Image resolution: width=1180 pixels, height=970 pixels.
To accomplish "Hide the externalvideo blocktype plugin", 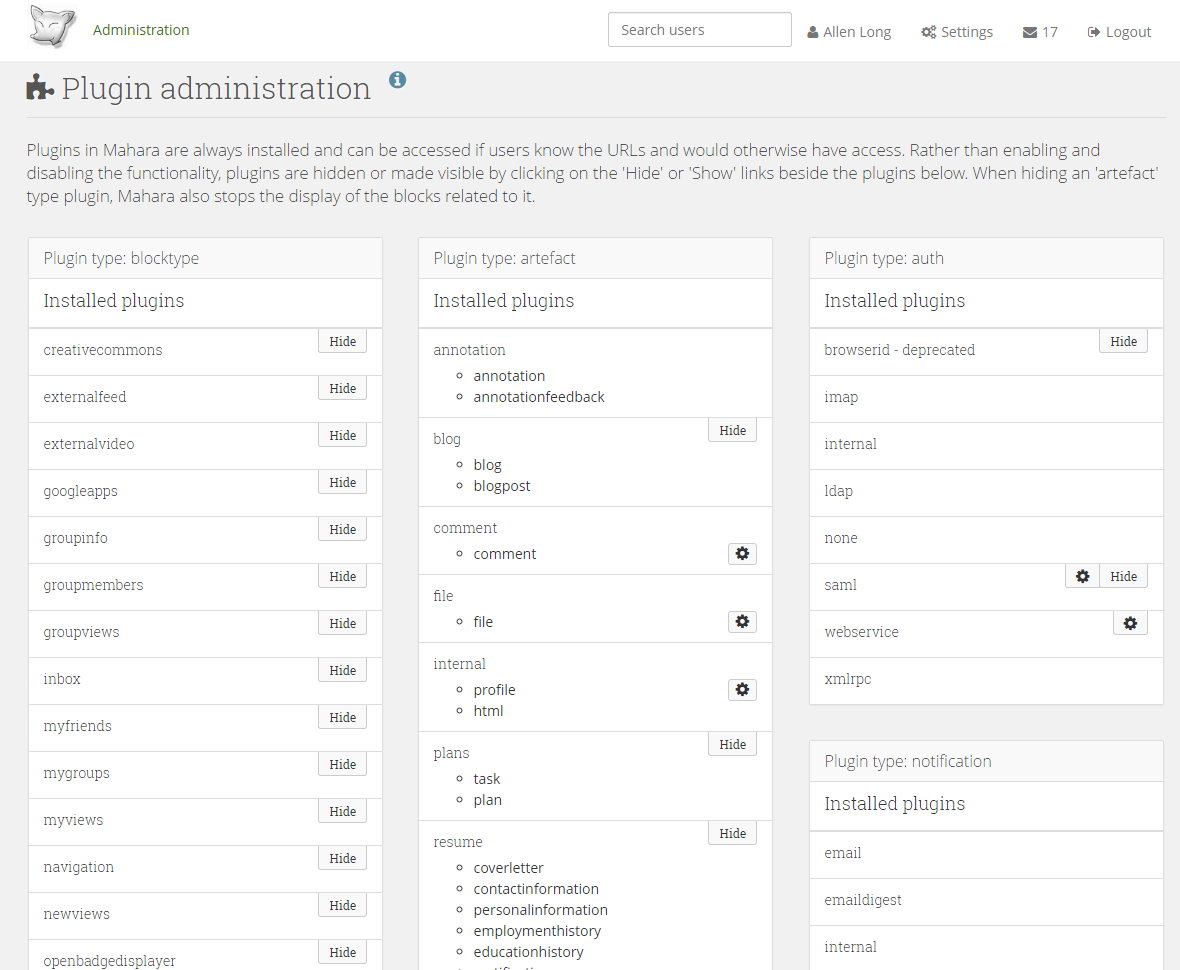I will tap(342, 435).
